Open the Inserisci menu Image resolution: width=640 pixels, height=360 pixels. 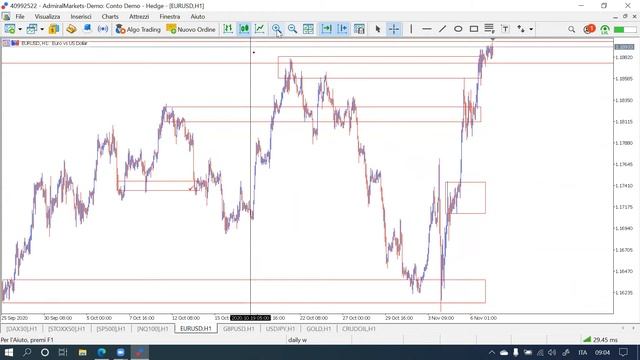click(x=81, y=17)
